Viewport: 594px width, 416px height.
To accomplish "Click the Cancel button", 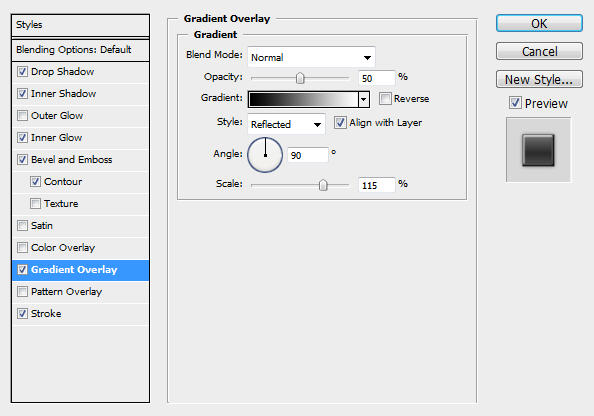I will click(x=539, y=51).
